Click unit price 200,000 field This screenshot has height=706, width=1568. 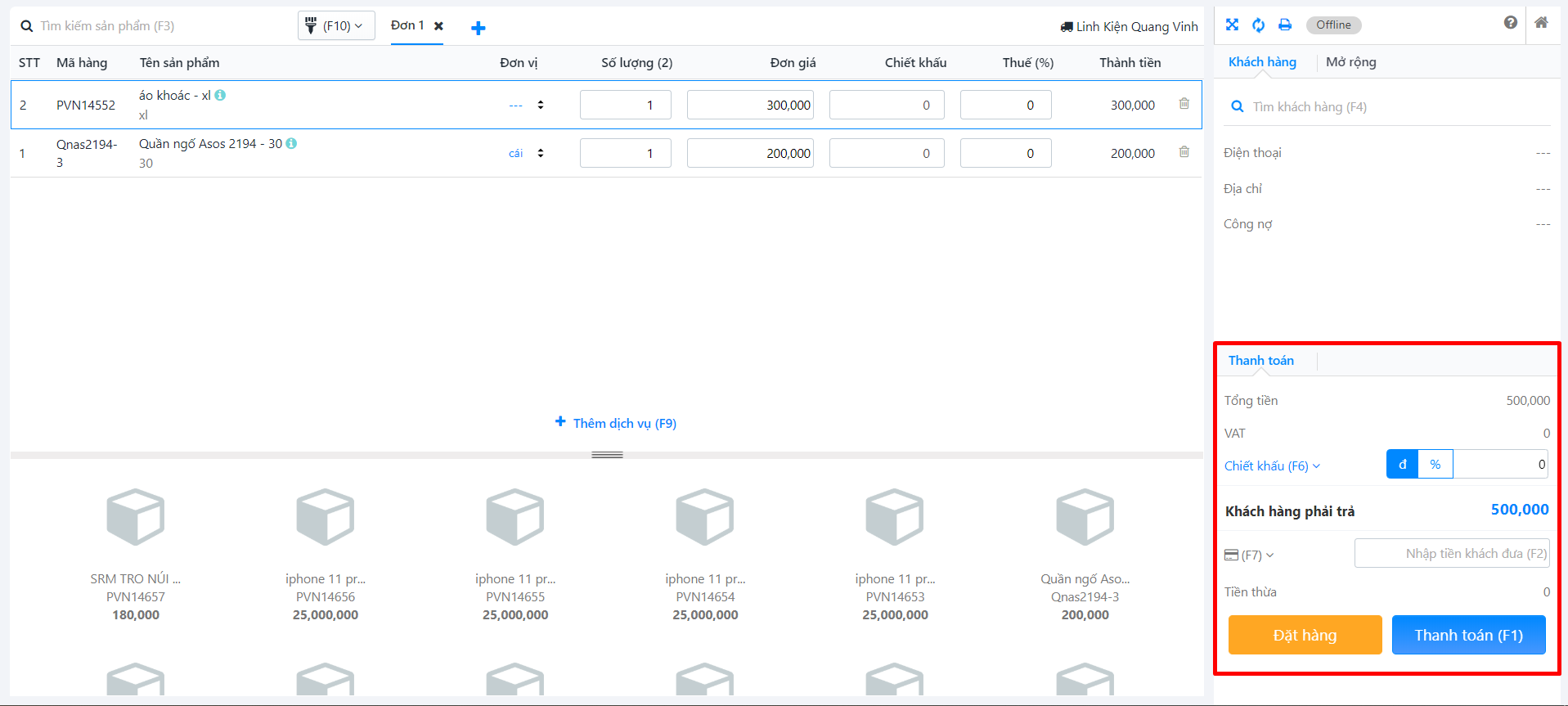point(750,153)
